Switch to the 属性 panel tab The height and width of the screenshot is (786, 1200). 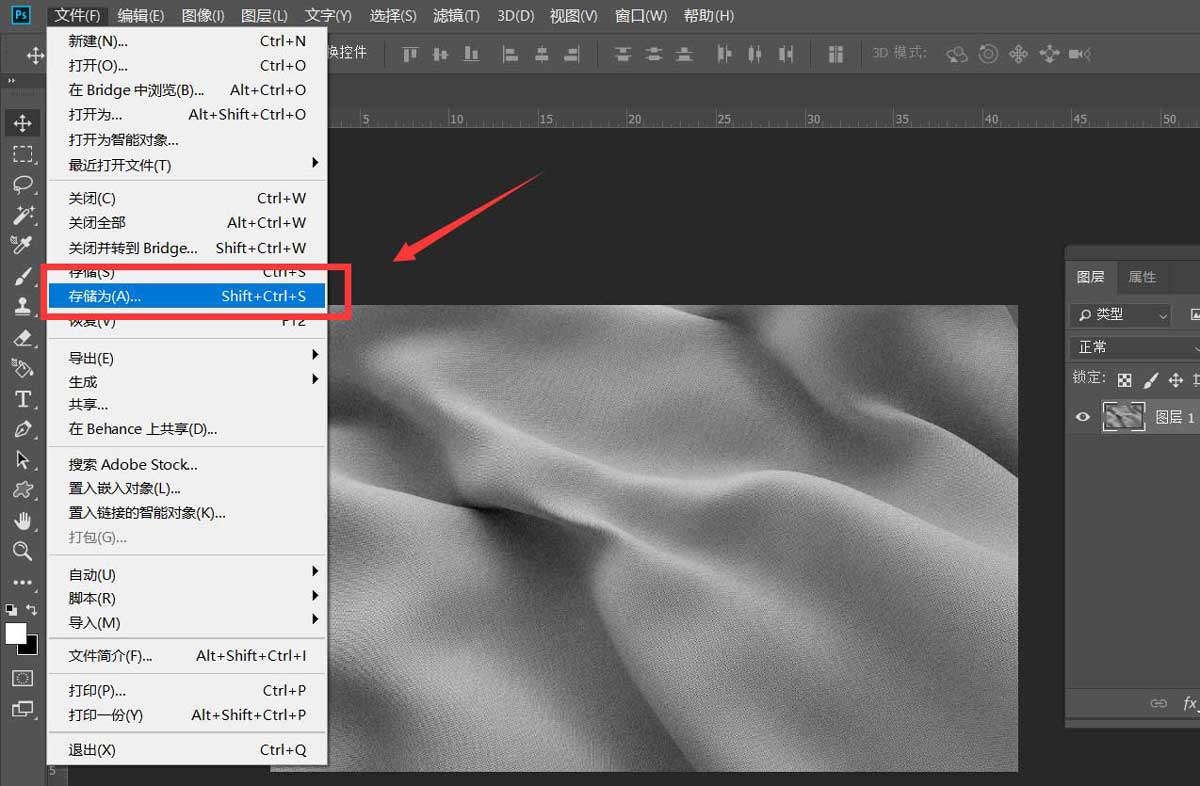pos(1142,277)
